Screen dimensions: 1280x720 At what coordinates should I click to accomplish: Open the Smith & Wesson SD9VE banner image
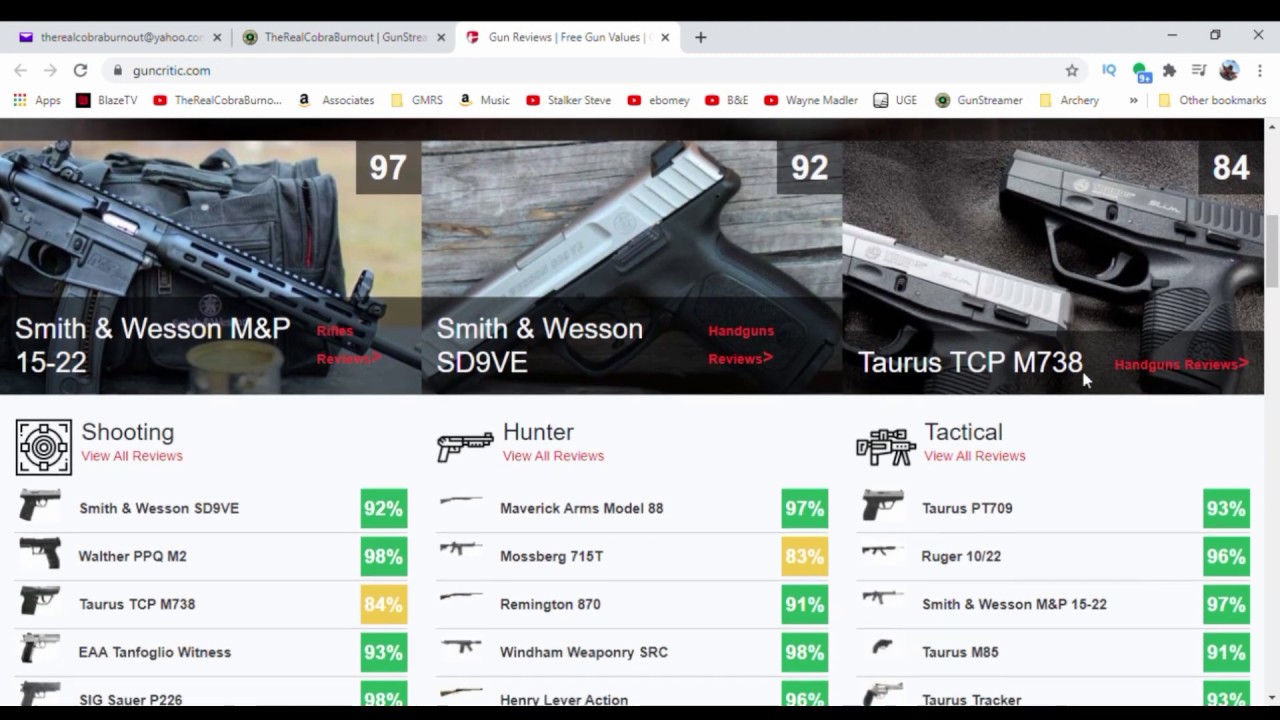[x=632, y=267]
